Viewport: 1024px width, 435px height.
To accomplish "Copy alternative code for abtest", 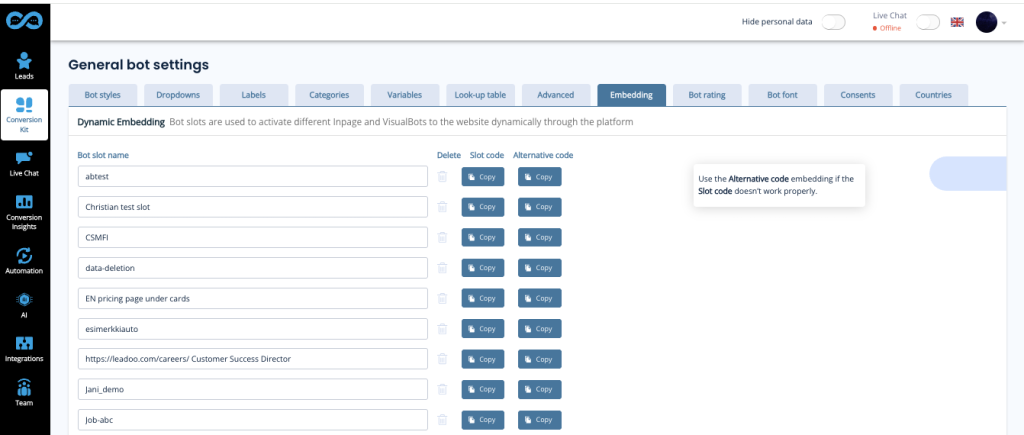I will pos(539,176).
